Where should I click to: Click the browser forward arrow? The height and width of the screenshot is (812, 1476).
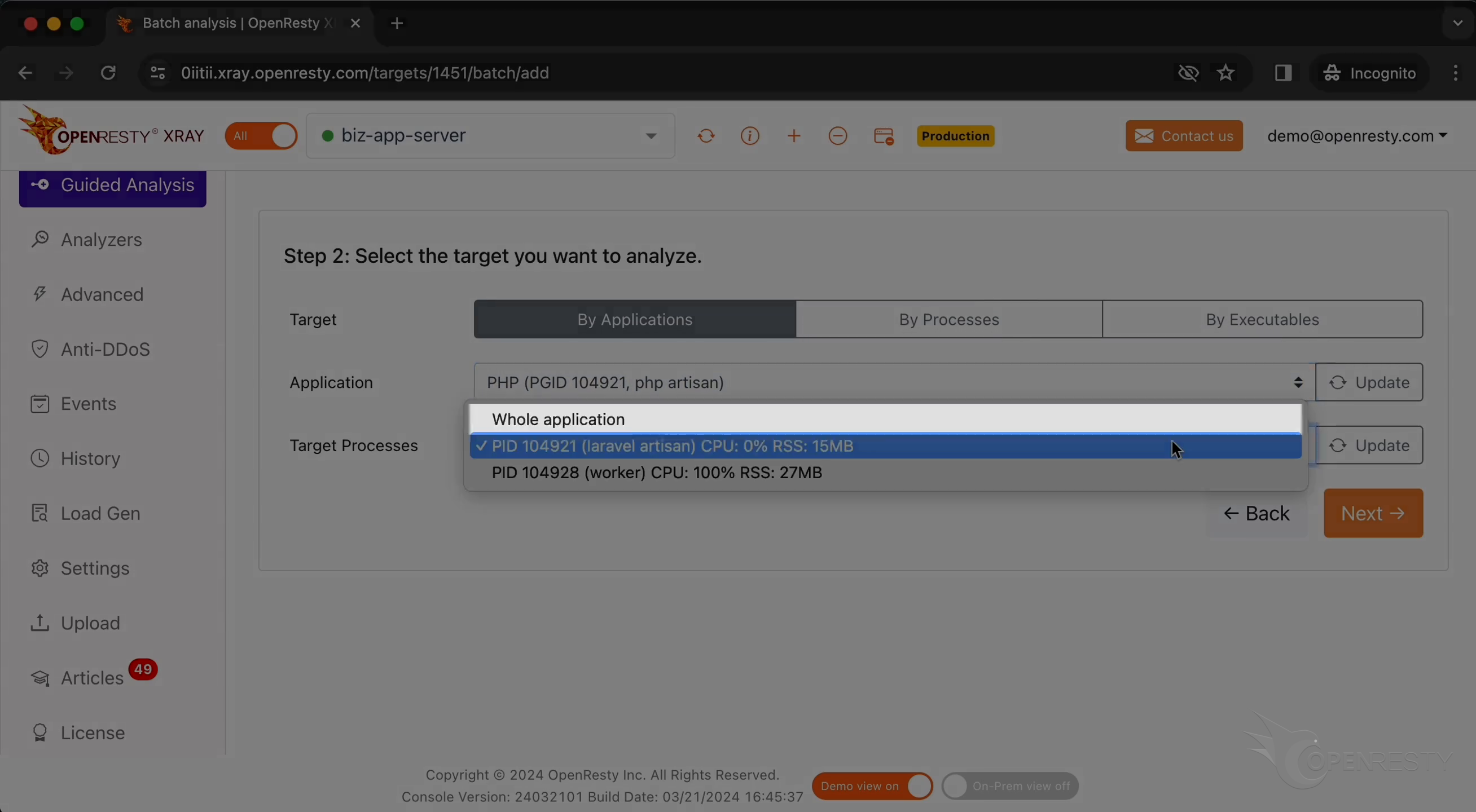click(67, 73)
